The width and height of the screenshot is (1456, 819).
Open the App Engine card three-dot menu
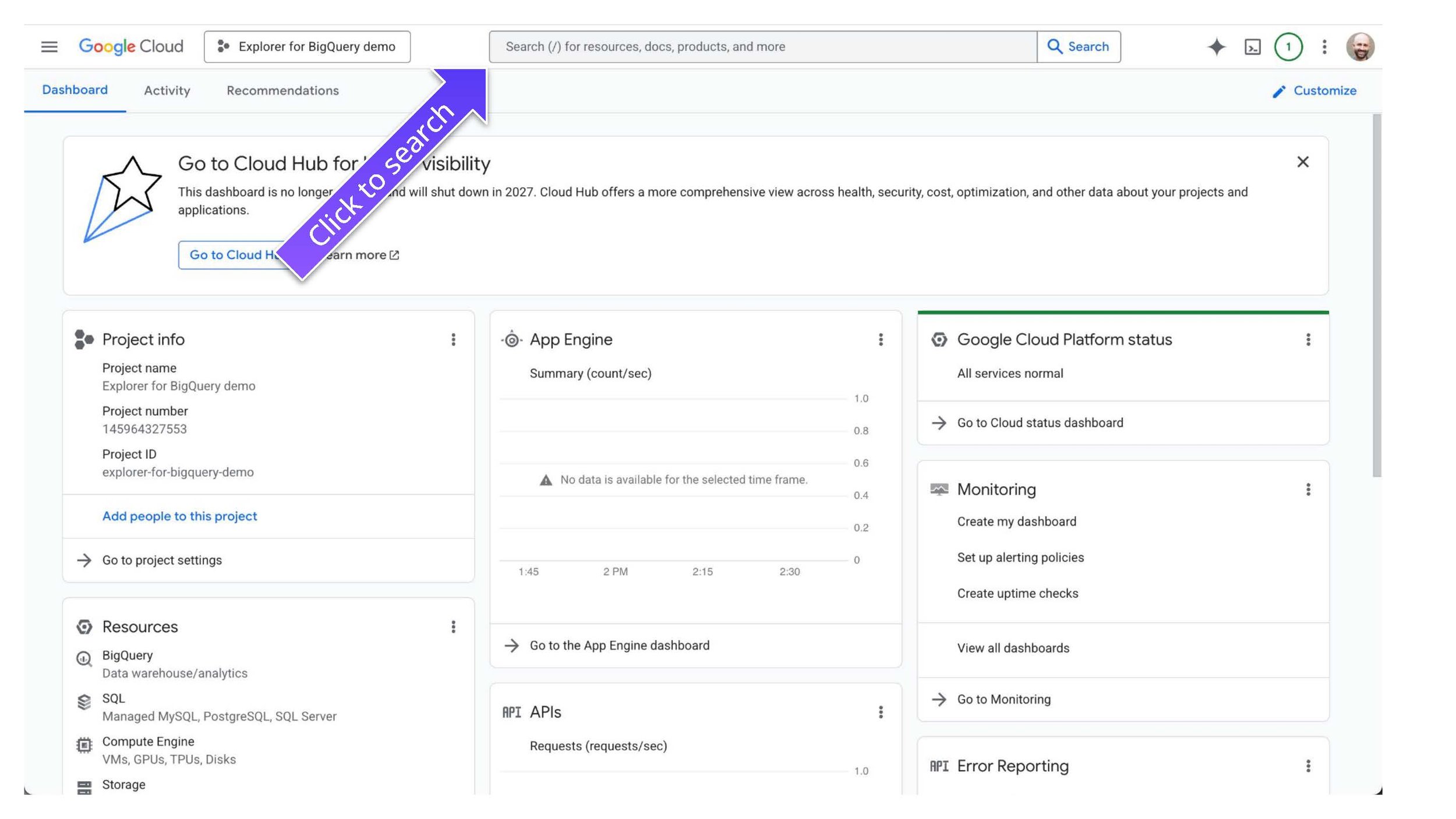[x=881, y=339]
